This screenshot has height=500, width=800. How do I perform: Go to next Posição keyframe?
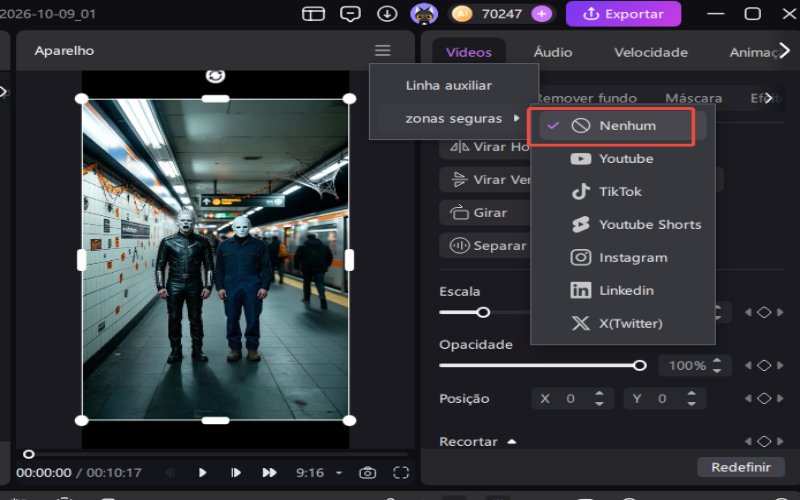pos(780,398)
